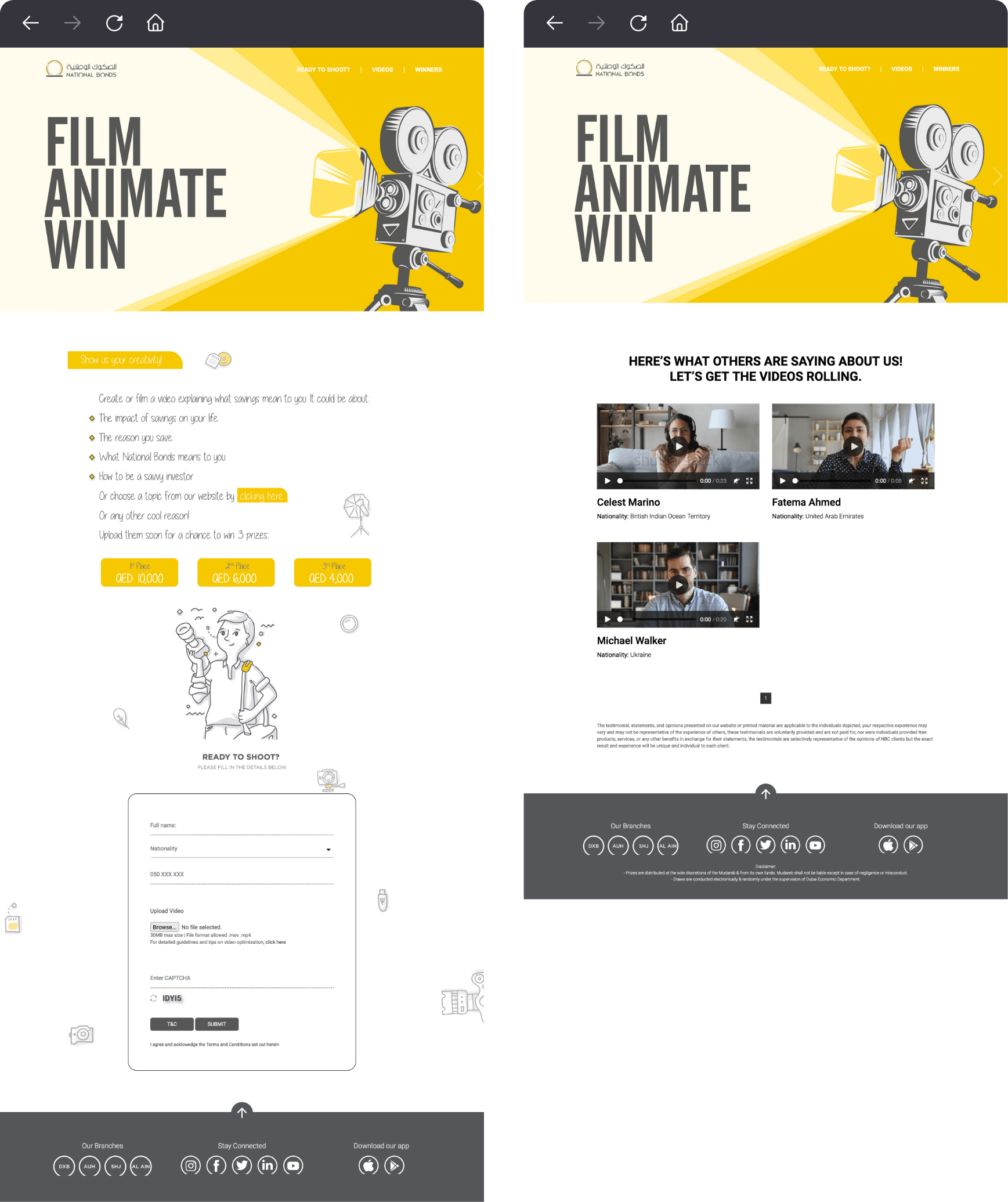The image size is (1008, 1202).
Task: Open WINNERS menu item on right page
Action: [x=946, y=69]
